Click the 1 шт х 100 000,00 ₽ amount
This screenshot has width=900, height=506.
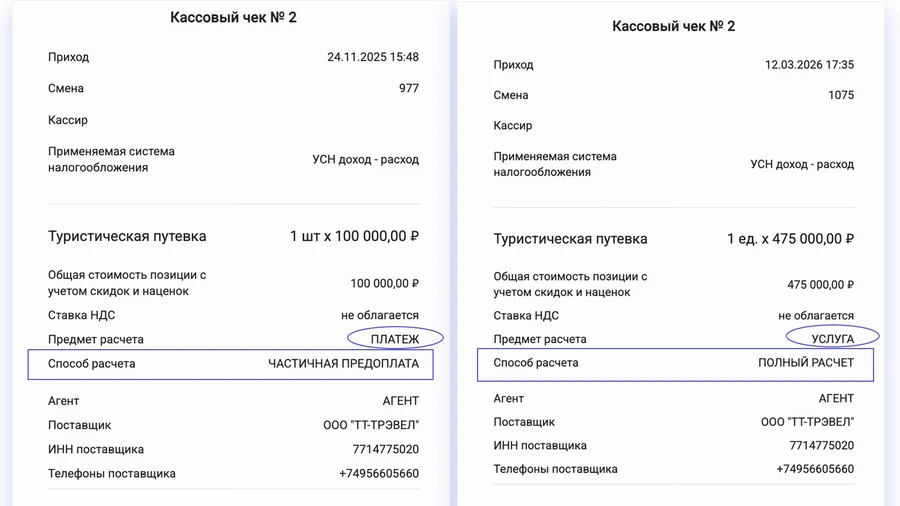pos(354,237)
